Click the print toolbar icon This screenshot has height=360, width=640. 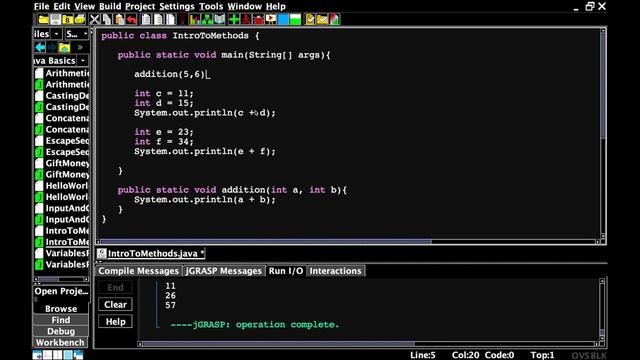80,19
